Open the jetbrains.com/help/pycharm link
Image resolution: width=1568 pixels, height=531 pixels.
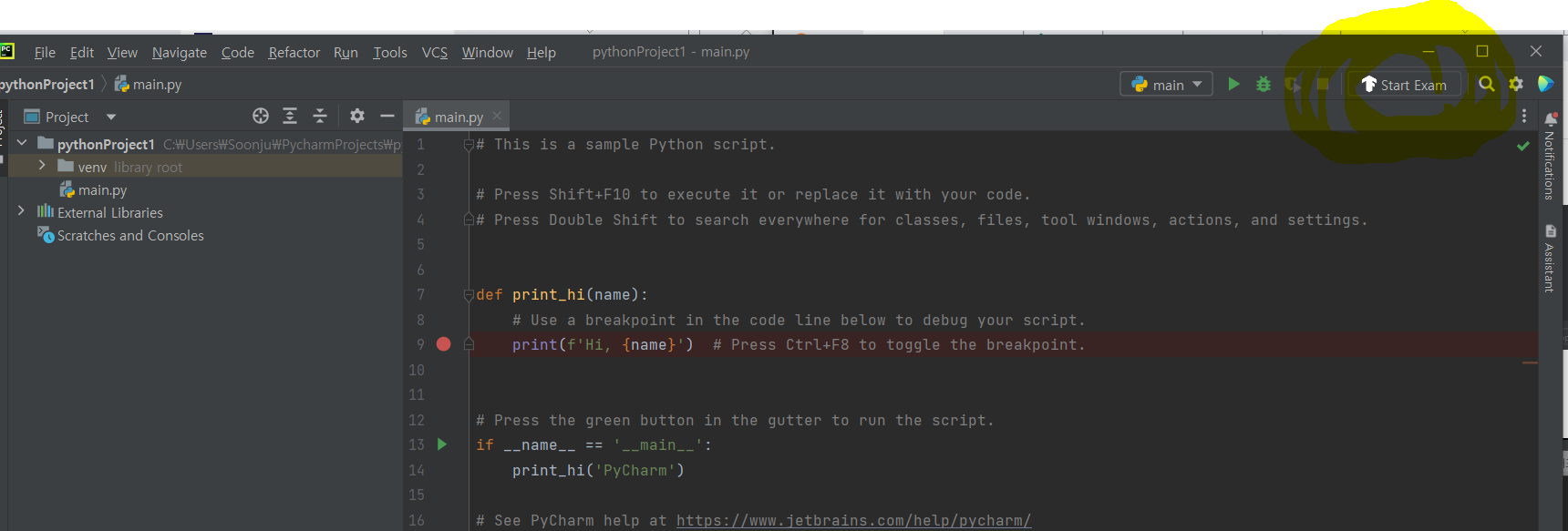tap(853, 520)
